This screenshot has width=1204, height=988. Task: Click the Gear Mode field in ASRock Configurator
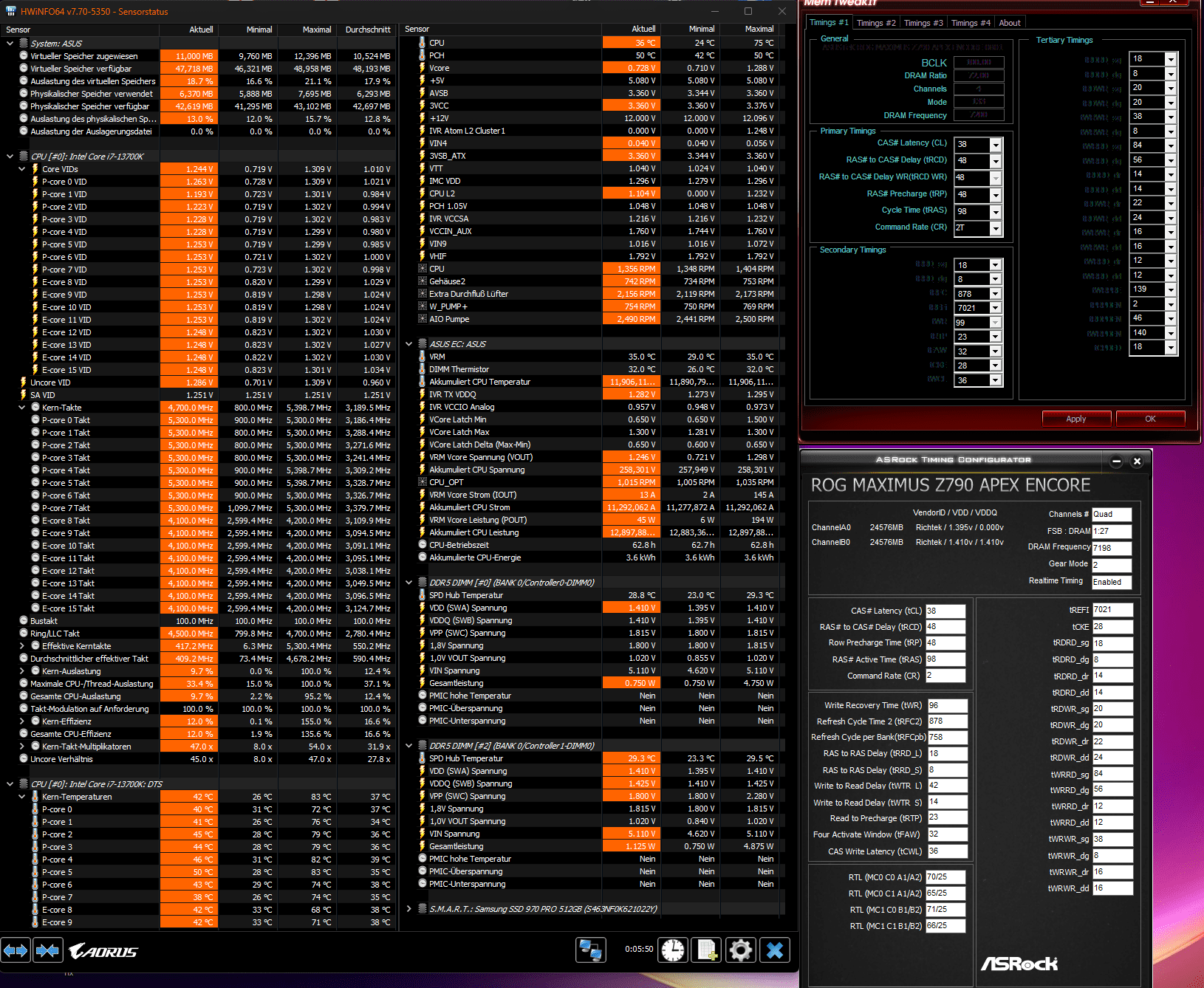tap(1112, 565)
